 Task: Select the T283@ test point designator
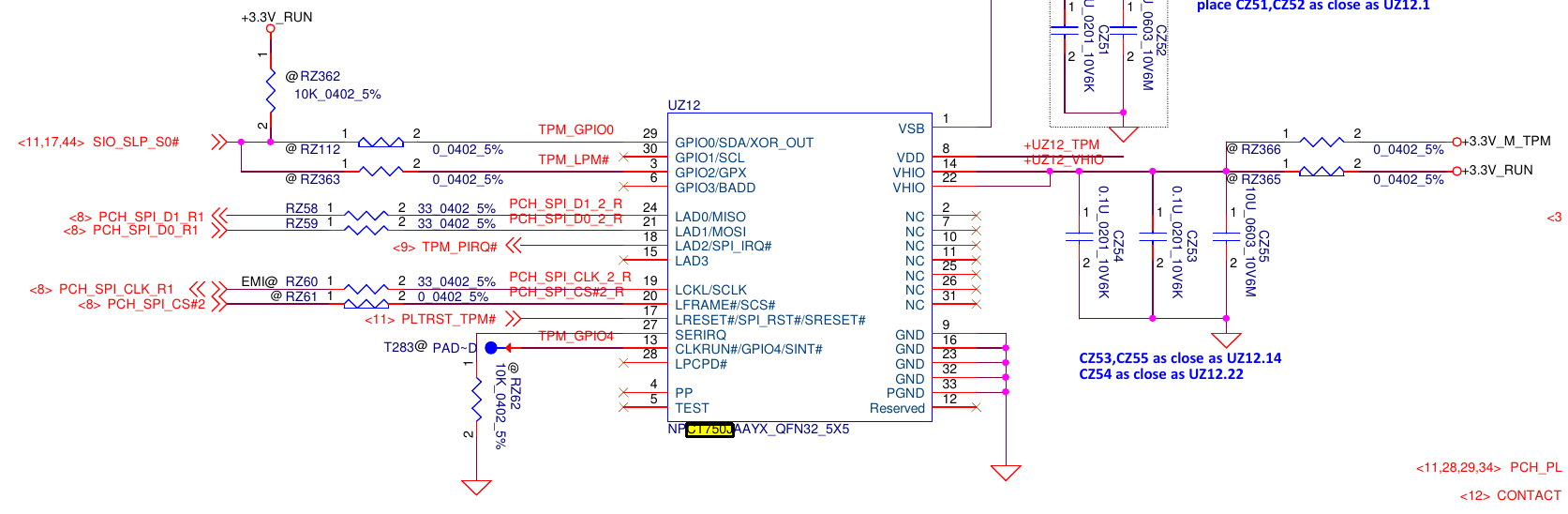pyautogui.click(x=405, y=347)
